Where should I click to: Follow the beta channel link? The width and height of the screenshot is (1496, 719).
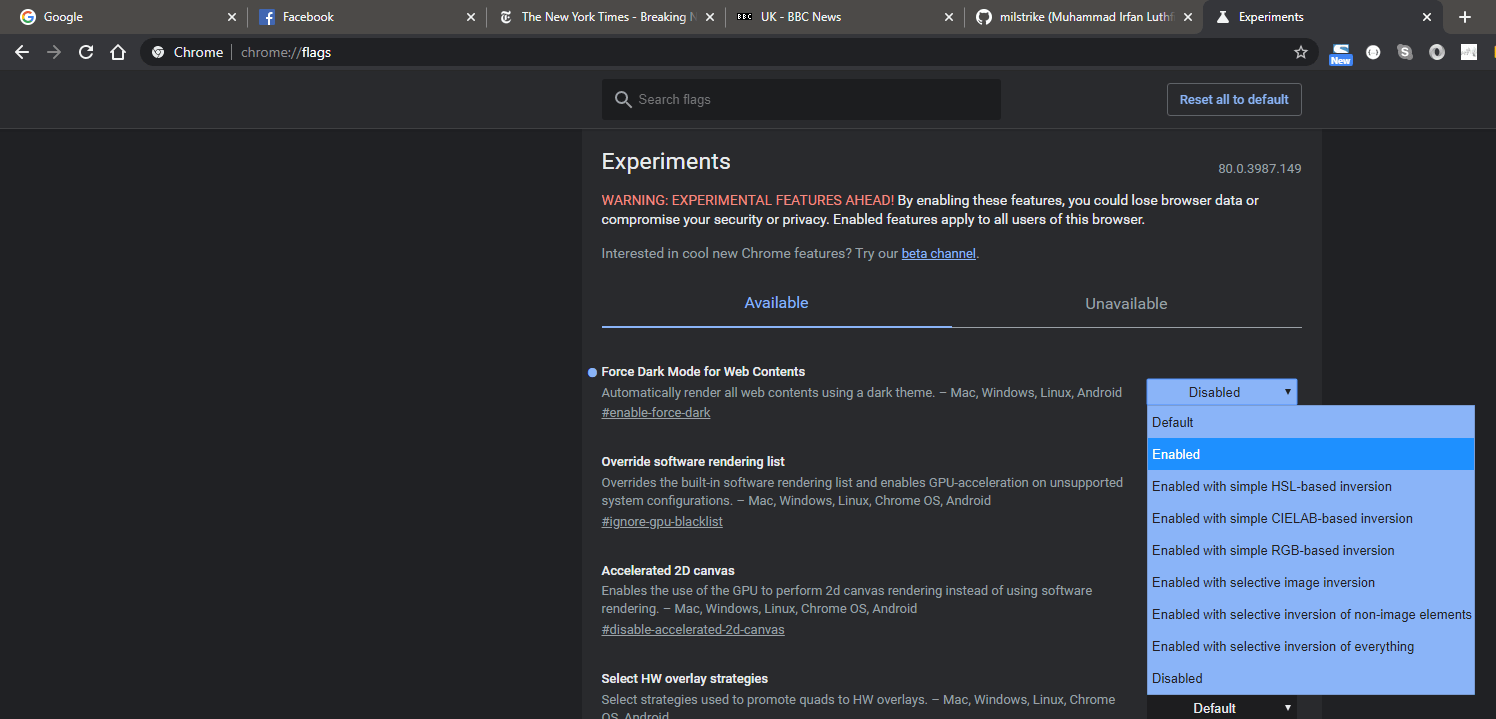click(938, 254)
